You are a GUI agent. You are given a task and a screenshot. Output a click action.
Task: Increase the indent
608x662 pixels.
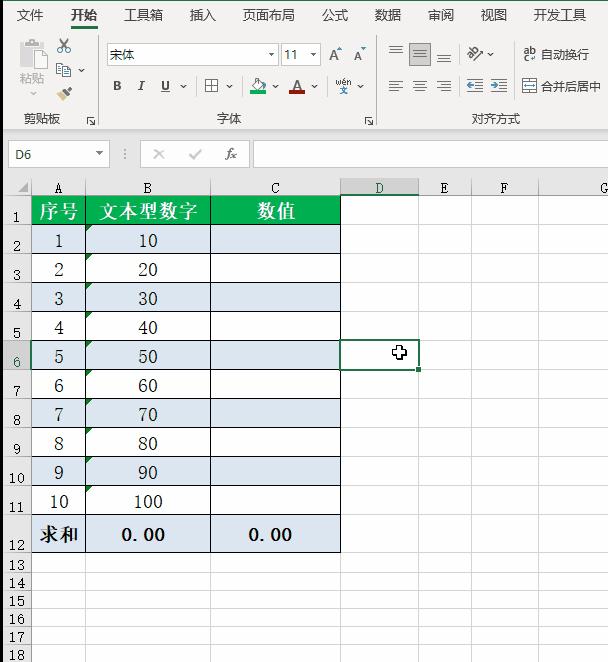click(x=499, y=86)
